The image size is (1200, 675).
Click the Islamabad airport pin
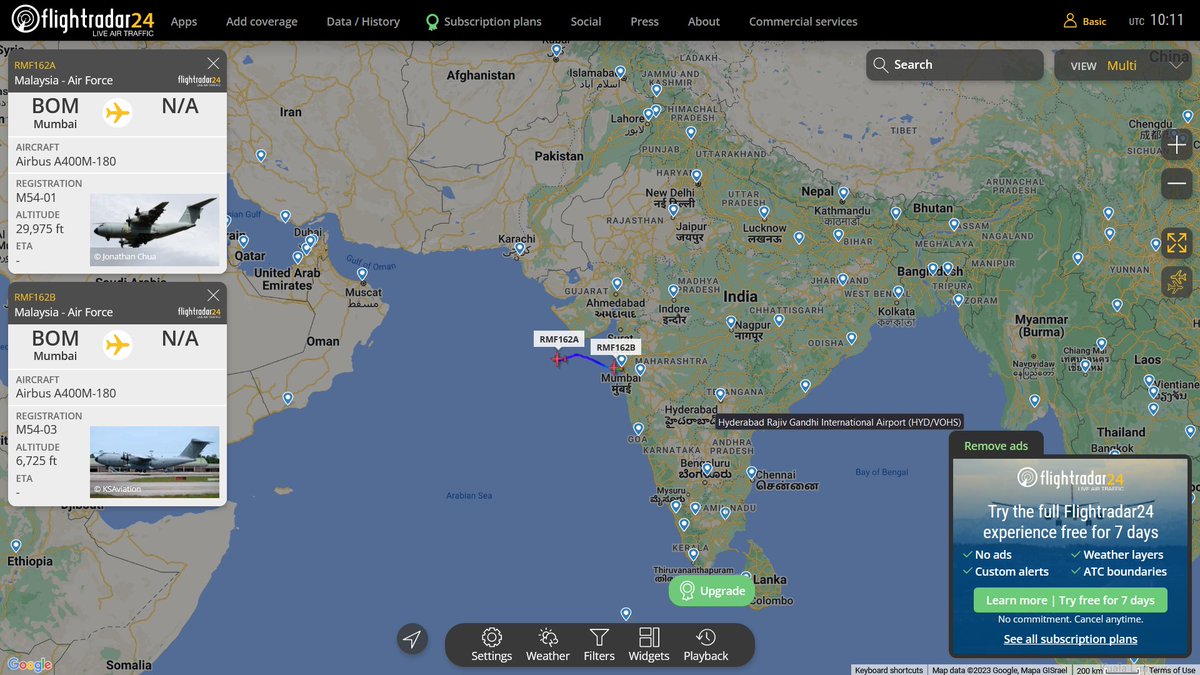[620, 73]
